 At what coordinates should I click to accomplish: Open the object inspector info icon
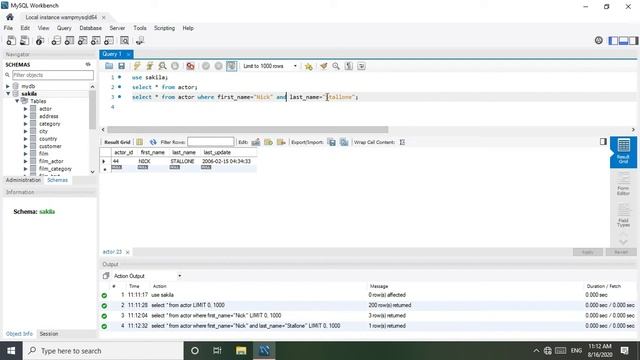point(40,40)
